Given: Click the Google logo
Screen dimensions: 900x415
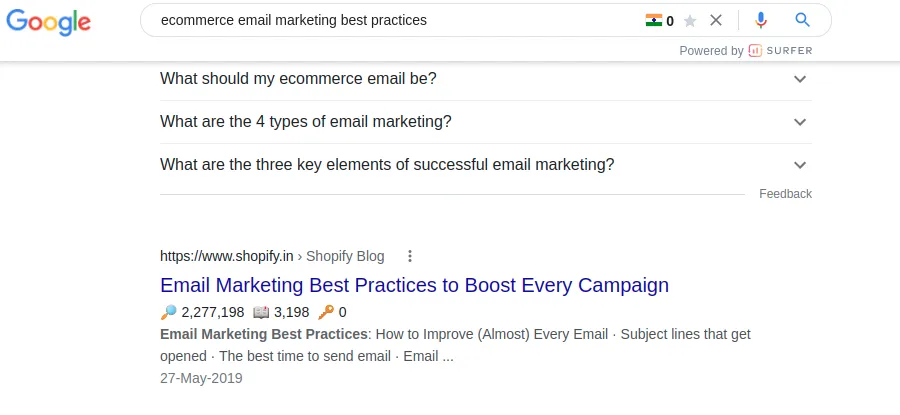Looking at the screenshot, I should (x=48, y=22).
